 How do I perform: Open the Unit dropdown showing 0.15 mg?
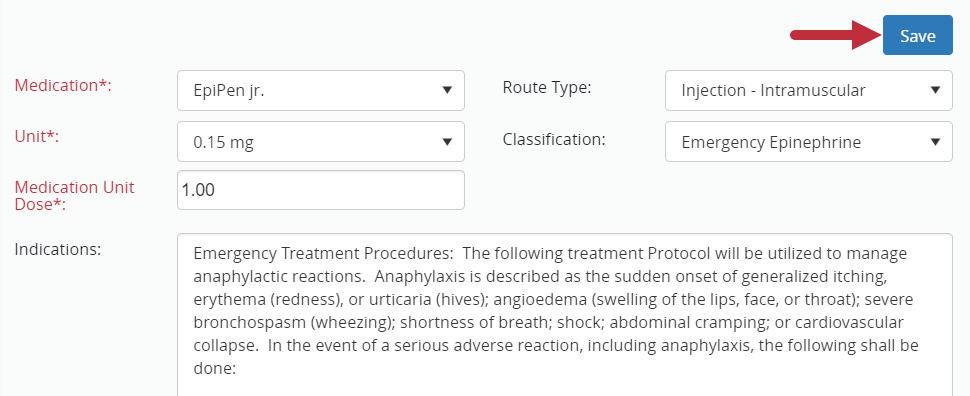(320, 142)
